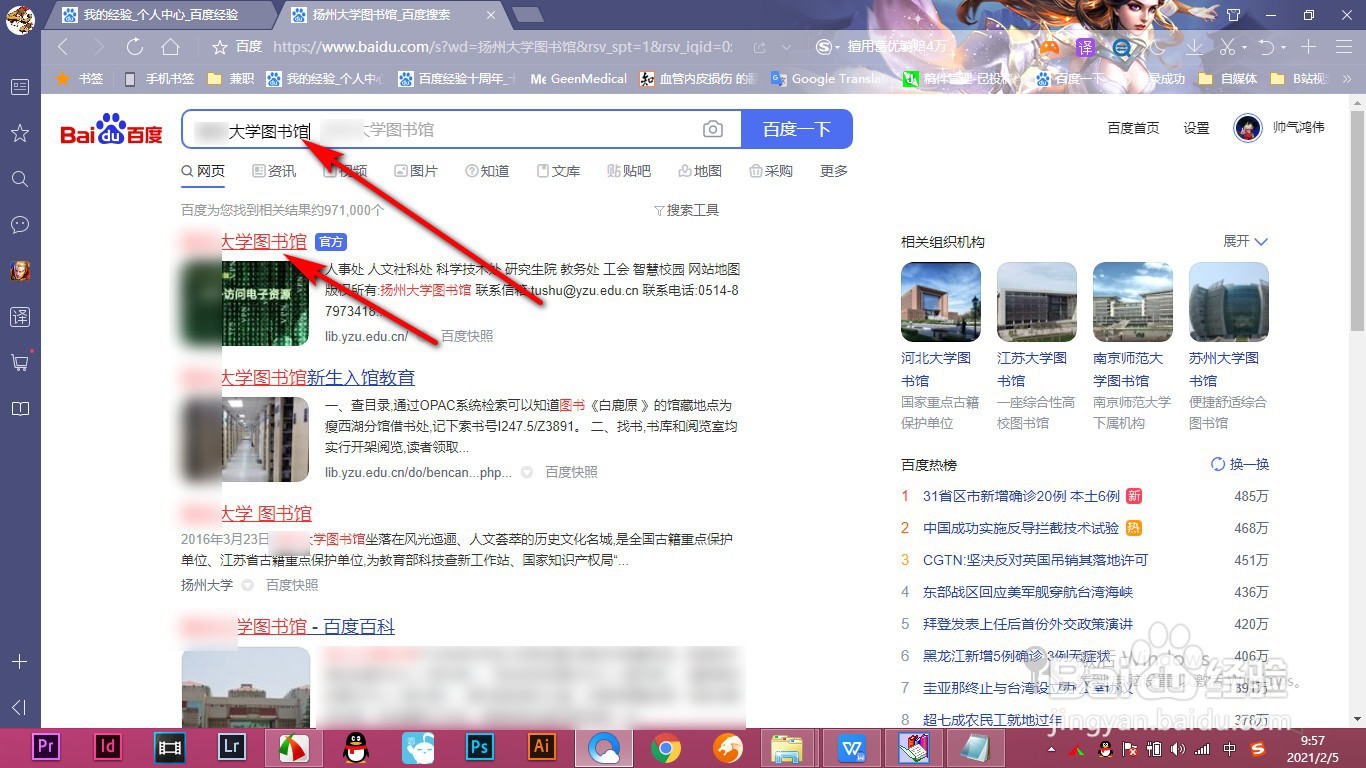This screenshot has height=768, width=1366.
Task: Collapse the sidebar with the arrow icon
Action: (19, 708)
